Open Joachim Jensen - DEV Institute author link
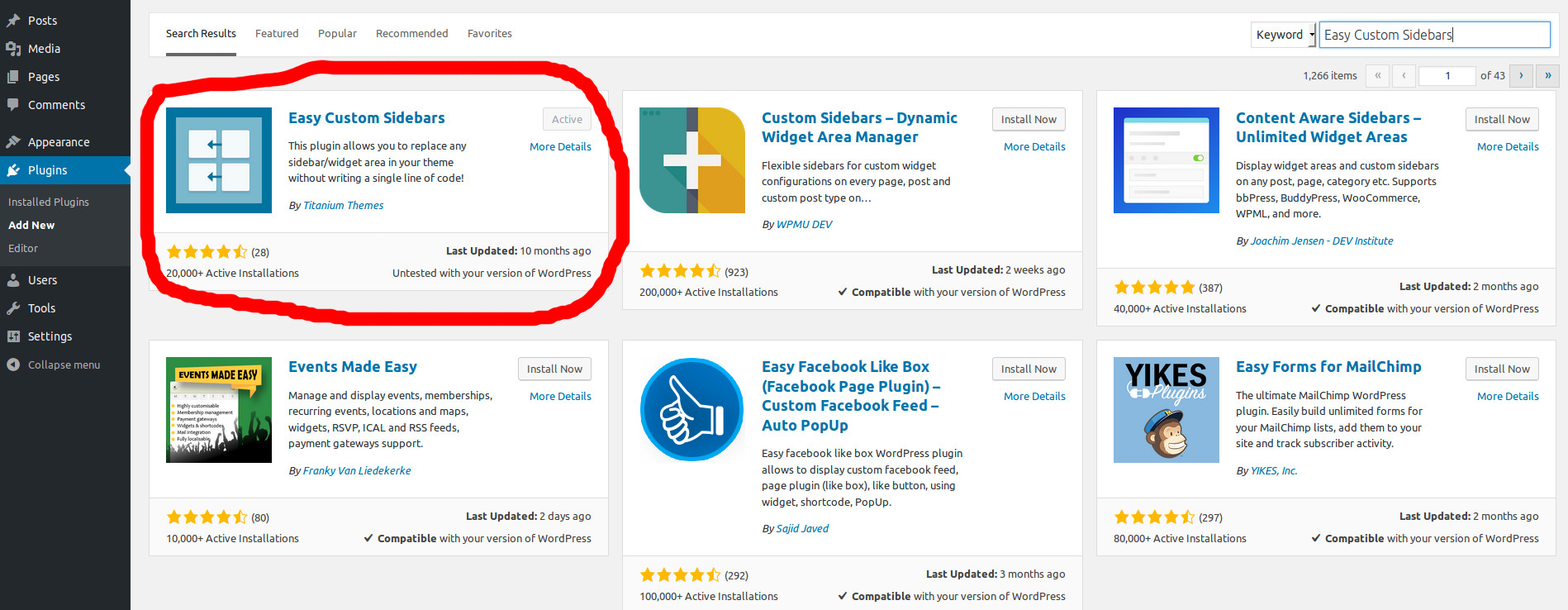Screen dimensions: 1568x610 coord(1322,241)
